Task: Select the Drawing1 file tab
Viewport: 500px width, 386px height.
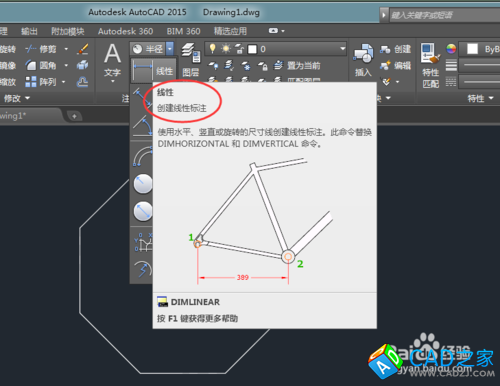Action: pyautogui.click(x=30, y=116)
